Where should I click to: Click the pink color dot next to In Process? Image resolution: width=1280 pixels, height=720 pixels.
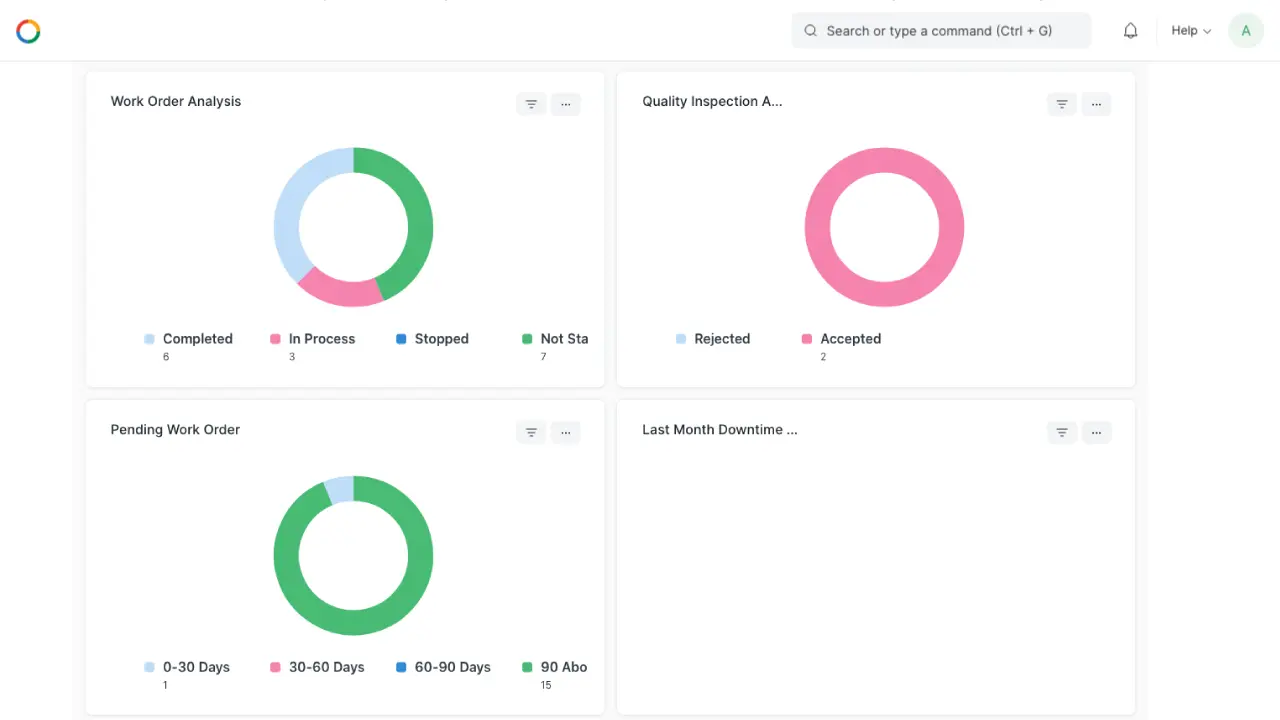tap(275, 339)
